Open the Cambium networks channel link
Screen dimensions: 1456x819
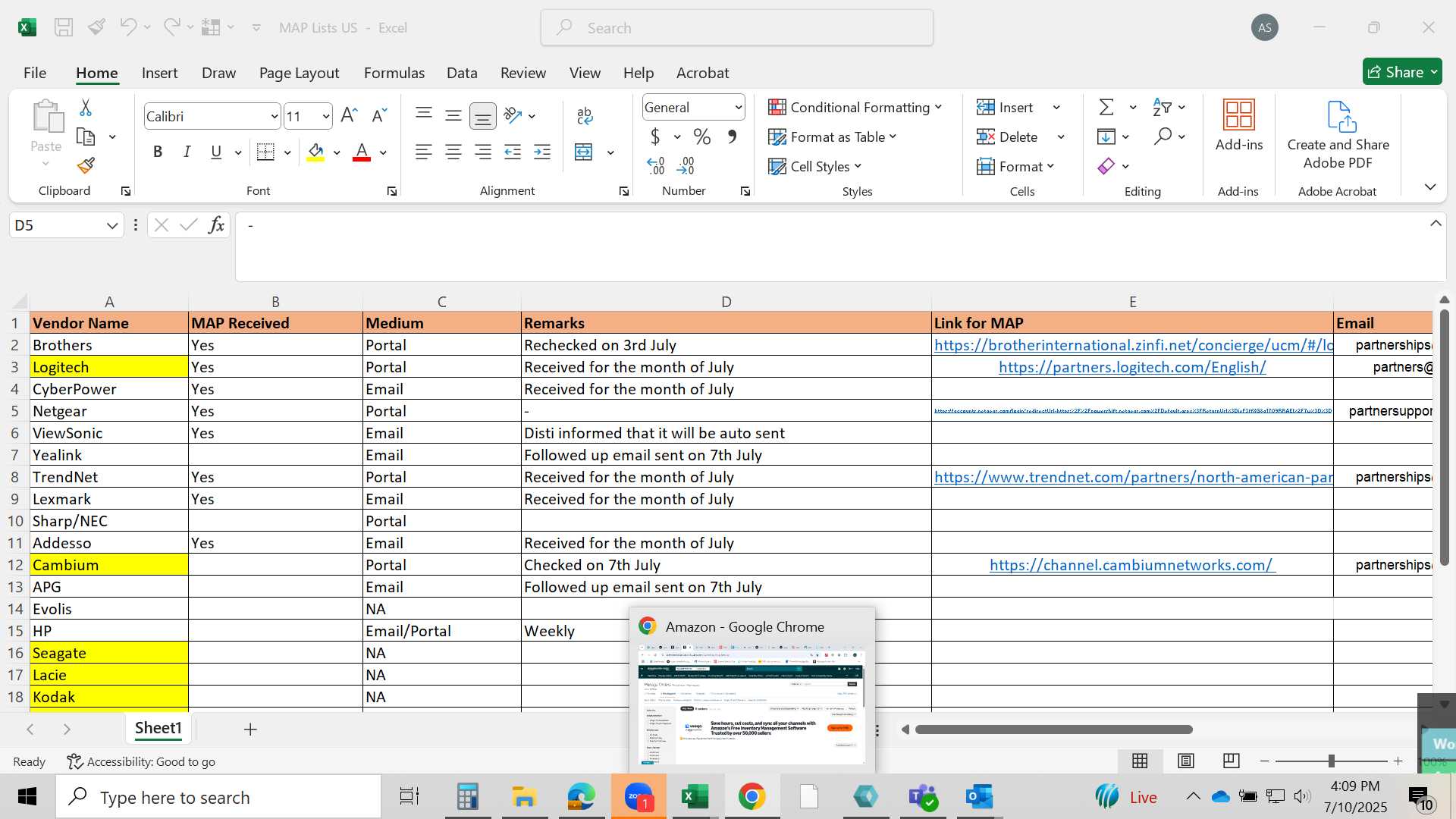tap(1132, 565)
